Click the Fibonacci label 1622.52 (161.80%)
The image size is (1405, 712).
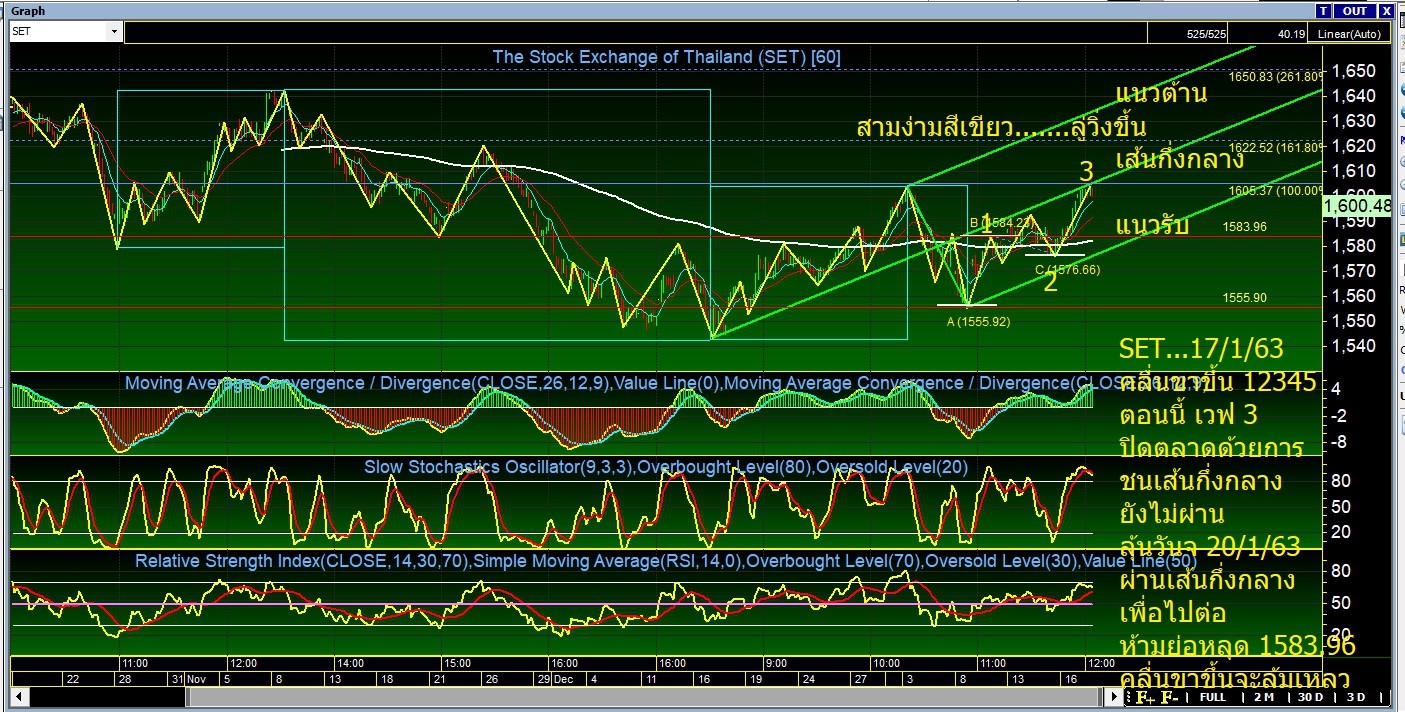1274,146
